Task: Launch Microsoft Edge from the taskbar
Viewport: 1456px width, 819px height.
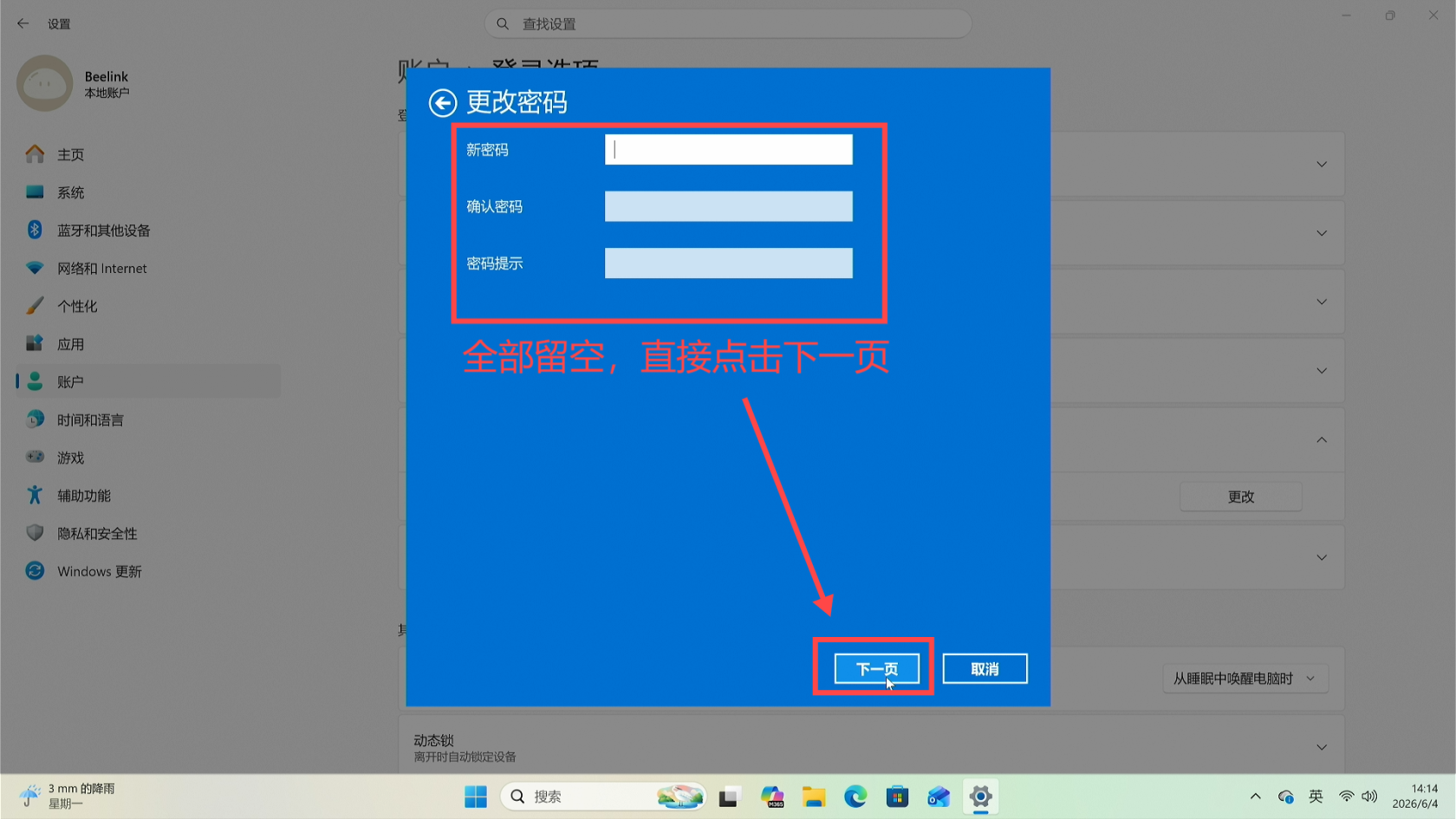Action: pyautogui.click(x=855, y=796)
